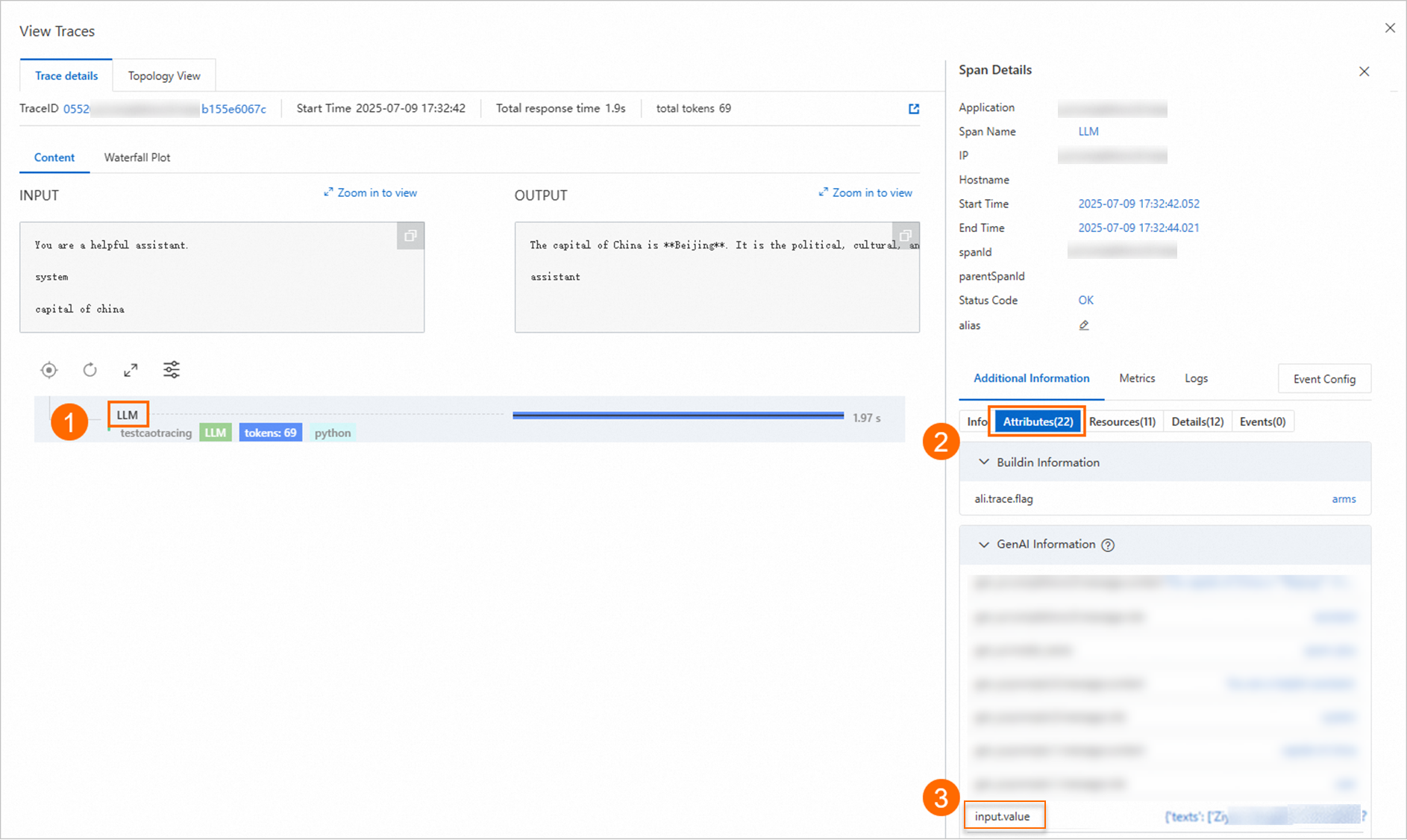This screenshot has height=840, width=1407.
Task: Click the End Time value link
Action: click(1138, 228)
